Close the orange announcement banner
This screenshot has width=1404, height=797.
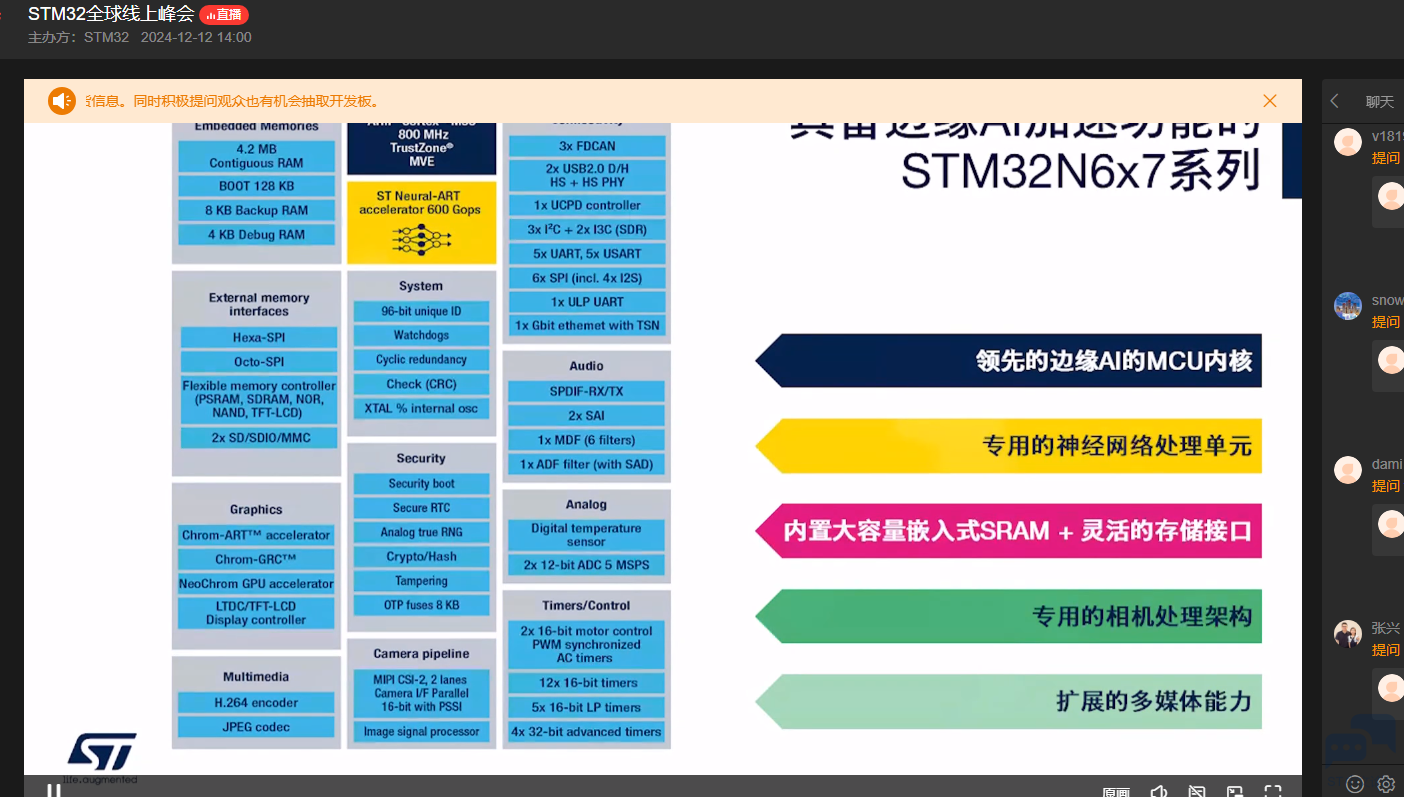1270,101
